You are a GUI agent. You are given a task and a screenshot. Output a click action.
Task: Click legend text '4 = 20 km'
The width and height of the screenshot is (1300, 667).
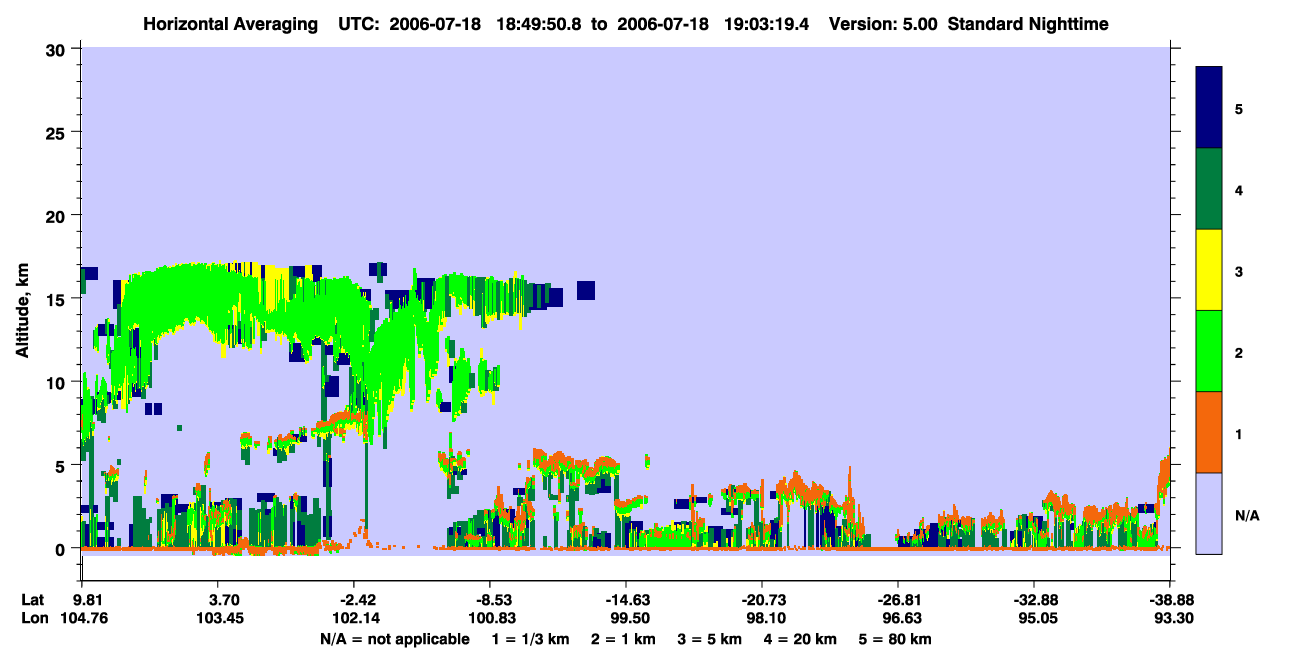click(802, 639)
